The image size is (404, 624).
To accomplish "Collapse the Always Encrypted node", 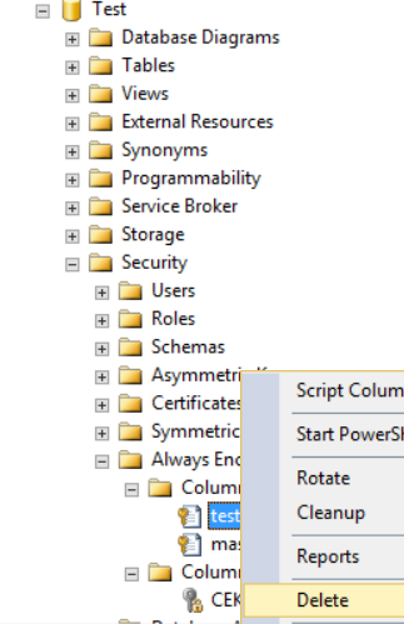I will 102,462.
